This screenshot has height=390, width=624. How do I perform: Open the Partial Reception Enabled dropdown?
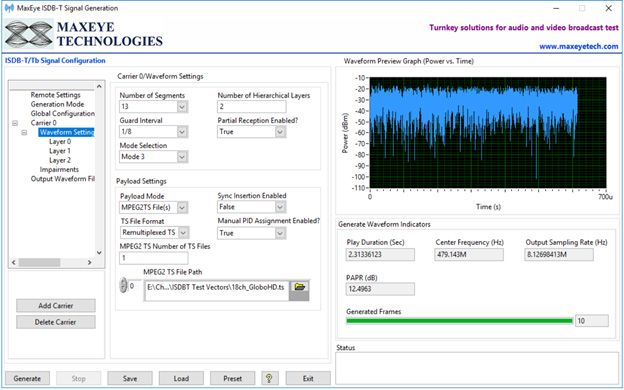280,132
